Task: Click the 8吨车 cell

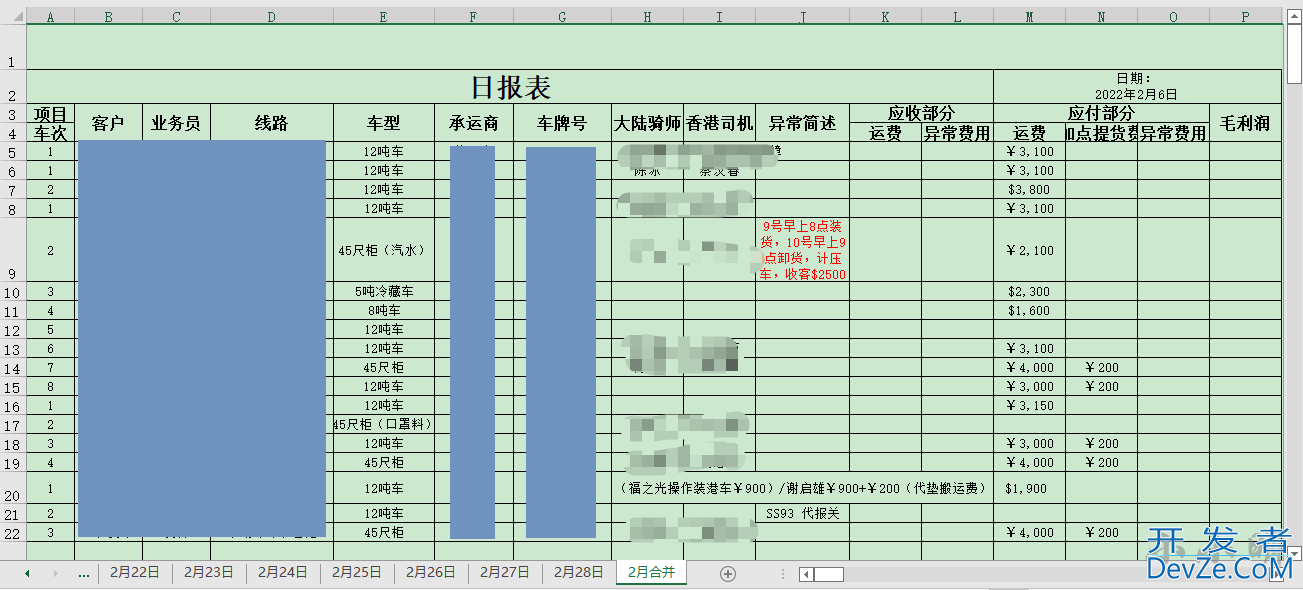Action: (x=384, y=311)
